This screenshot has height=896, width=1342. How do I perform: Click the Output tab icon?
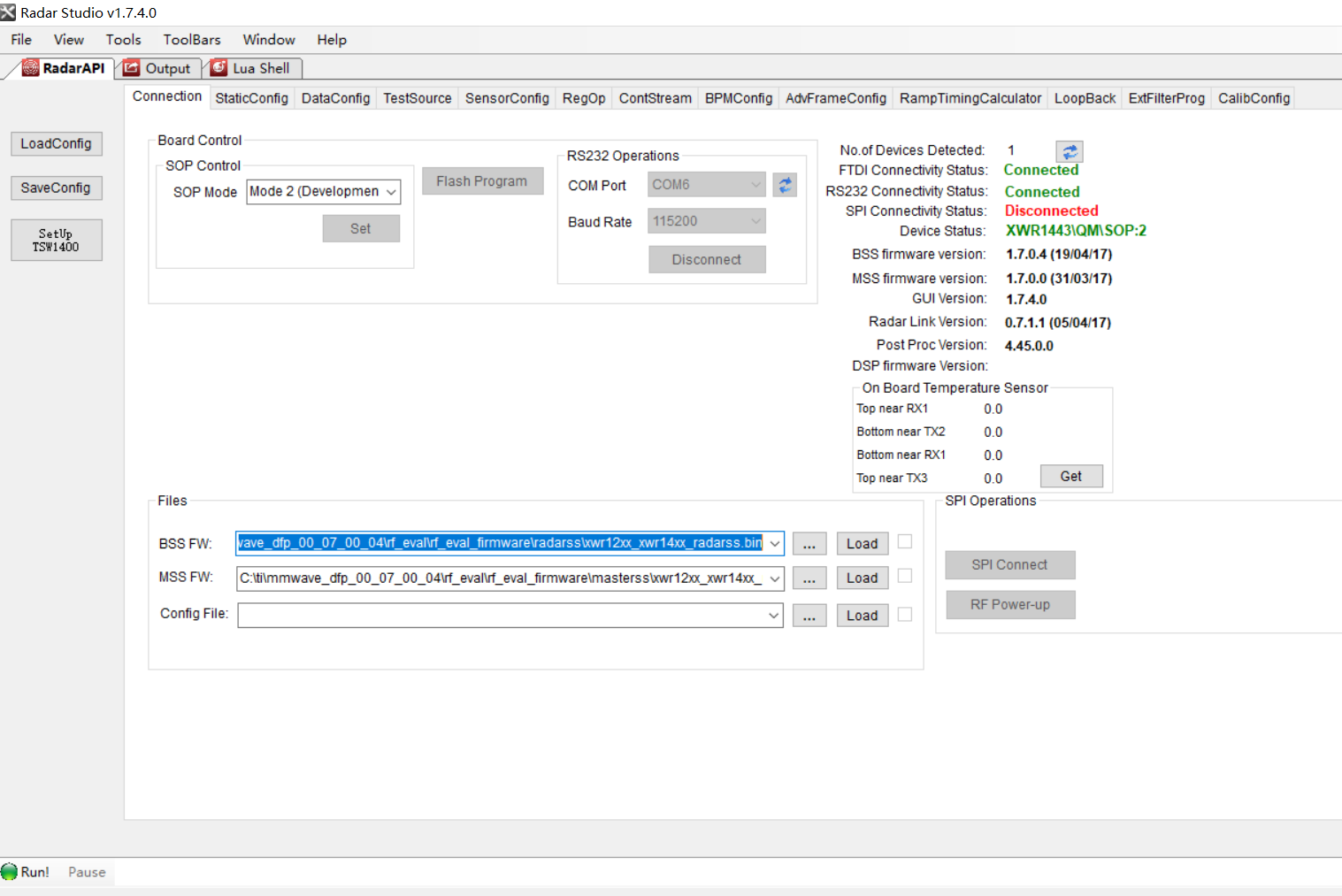coord(132,68)
